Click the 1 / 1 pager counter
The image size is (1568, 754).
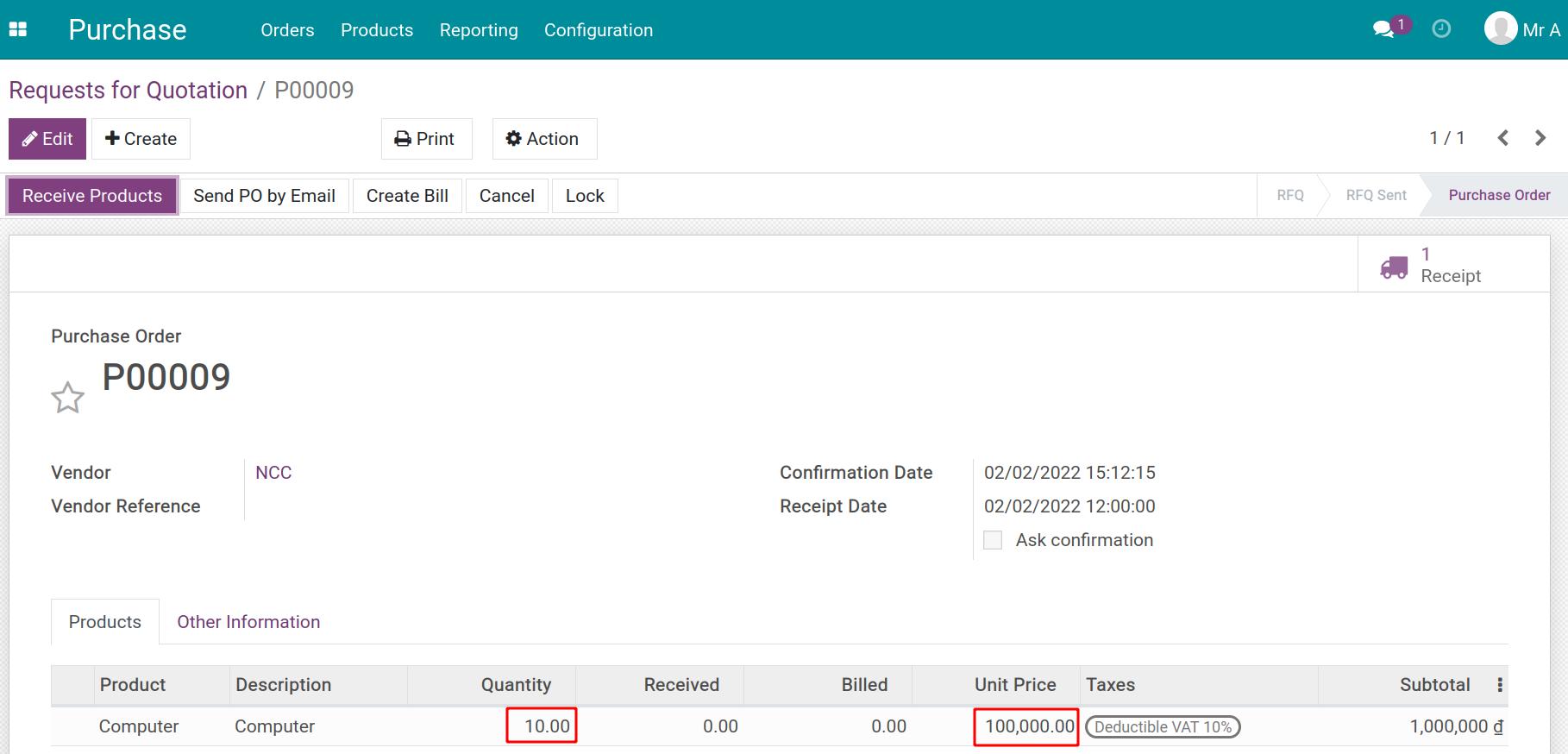(x=1447, y=138)
